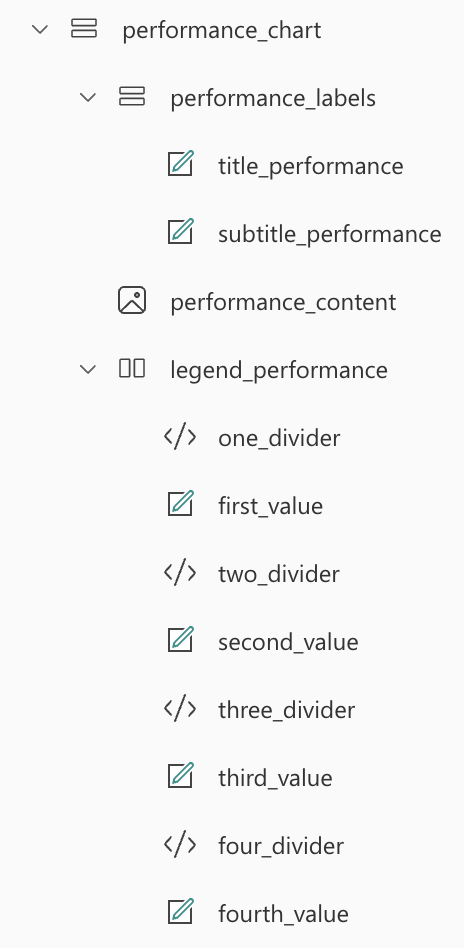Click the container icon beside performance_labels
Viewport: 464px width, 948px height.
[x=132, y=97]
